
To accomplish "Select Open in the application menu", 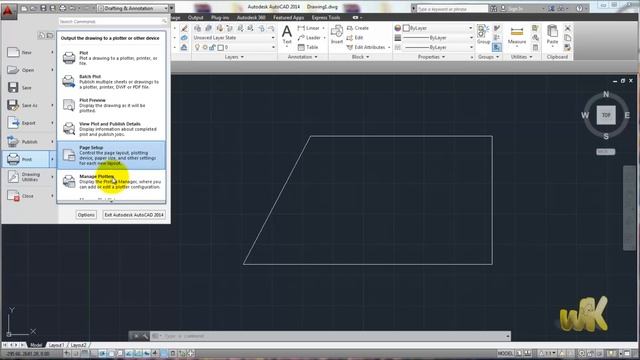I will pos(27,70).
